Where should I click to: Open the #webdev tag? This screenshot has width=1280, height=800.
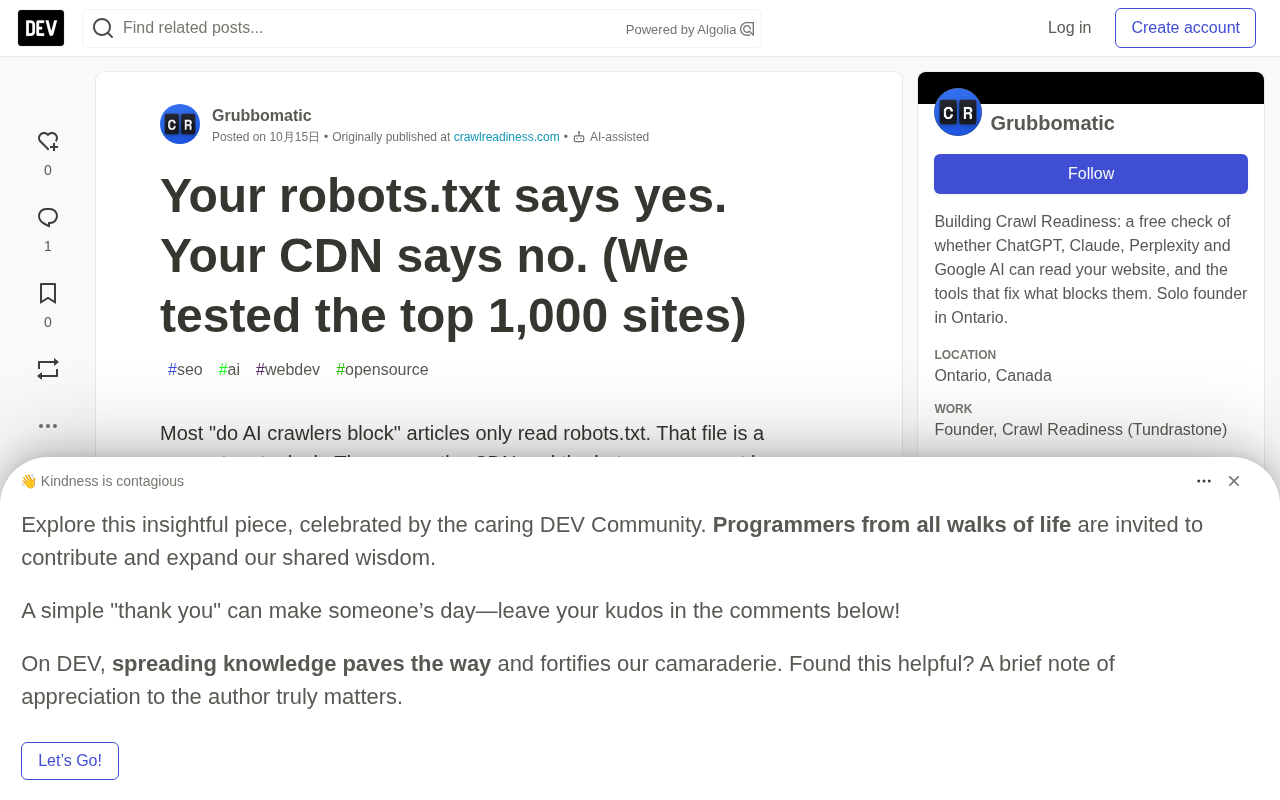pyautogui.click(x=288, y=370)
